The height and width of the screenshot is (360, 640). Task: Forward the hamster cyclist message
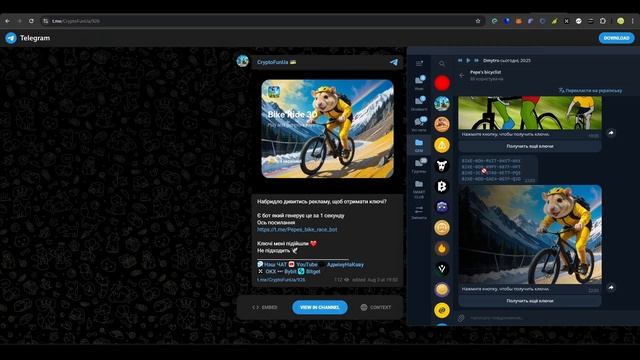tap(611, 288)
